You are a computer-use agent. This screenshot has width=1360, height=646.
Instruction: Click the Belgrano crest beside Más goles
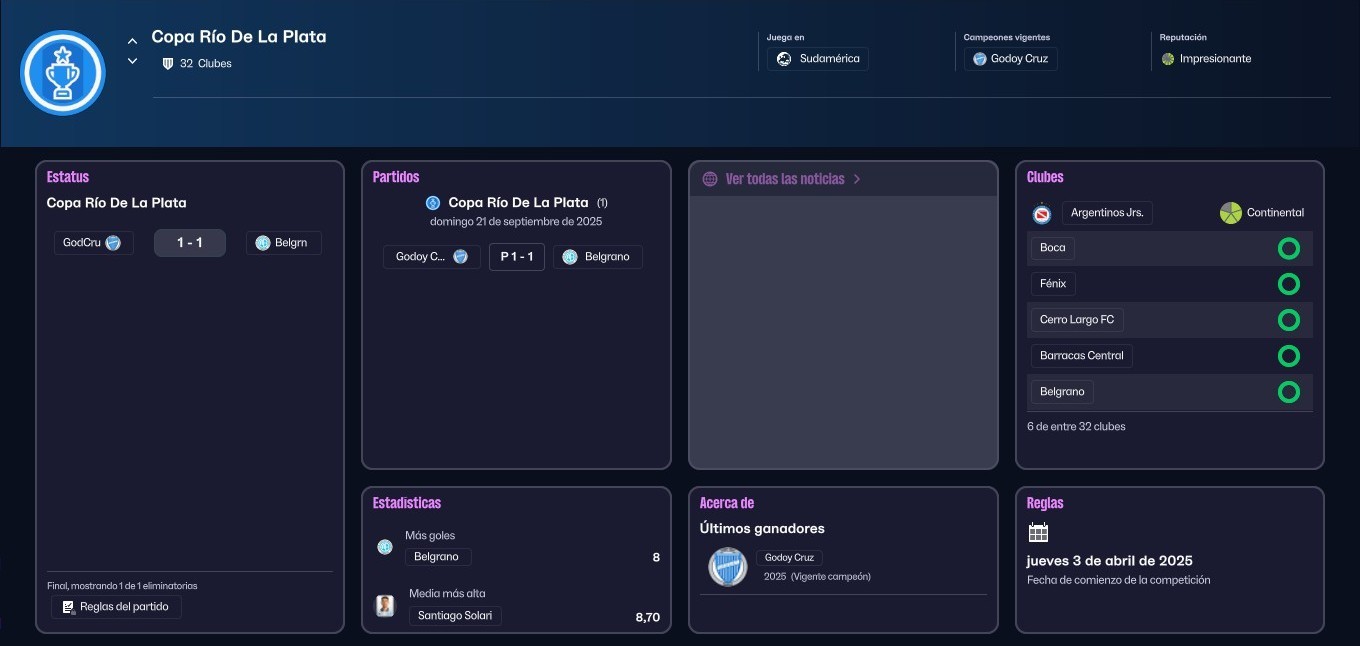pos(385,546)
